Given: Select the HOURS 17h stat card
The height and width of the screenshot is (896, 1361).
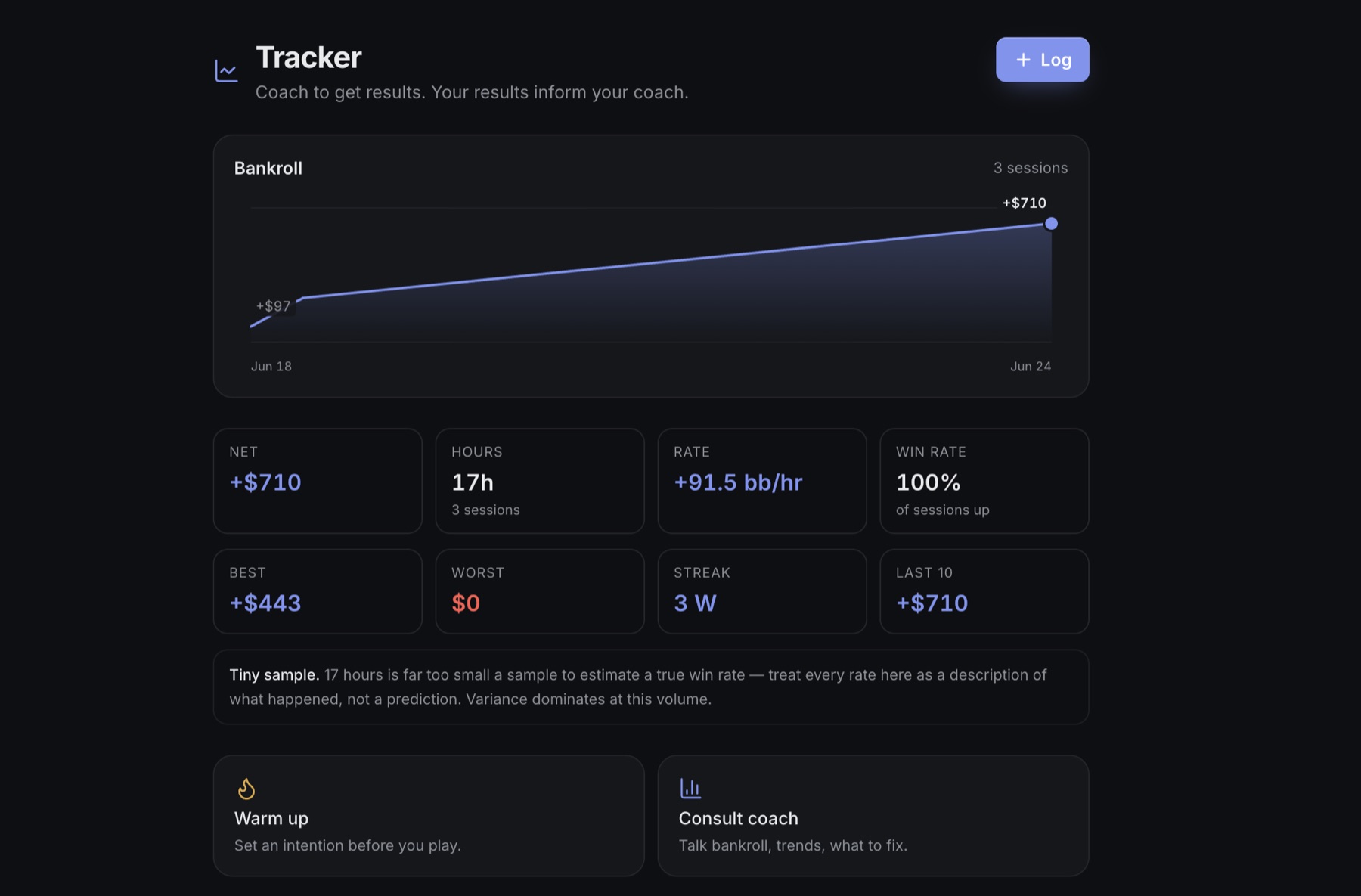Looking at the screenshot, I should click(540, 481).
